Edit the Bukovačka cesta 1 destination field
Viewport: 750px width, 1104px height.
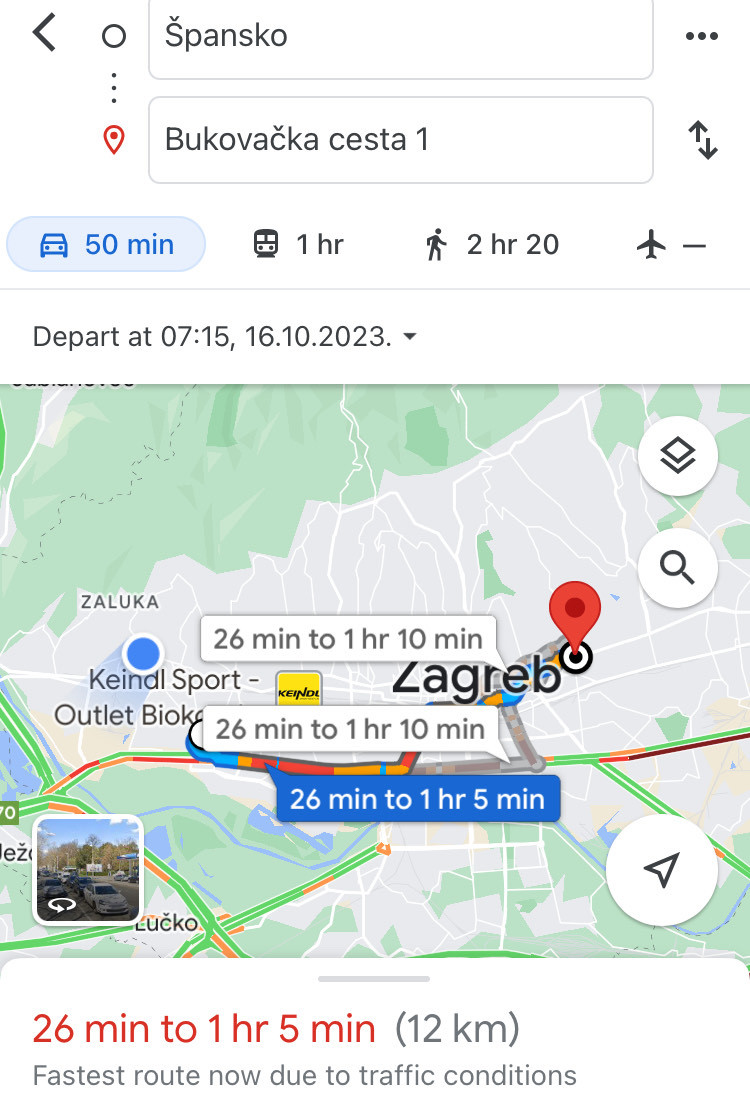[x=401, y=139]
